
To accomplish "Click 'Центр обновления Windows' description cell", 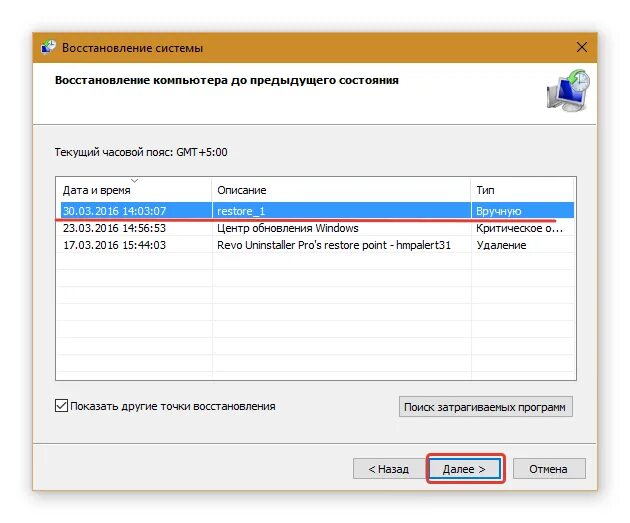I will (288, 228).
